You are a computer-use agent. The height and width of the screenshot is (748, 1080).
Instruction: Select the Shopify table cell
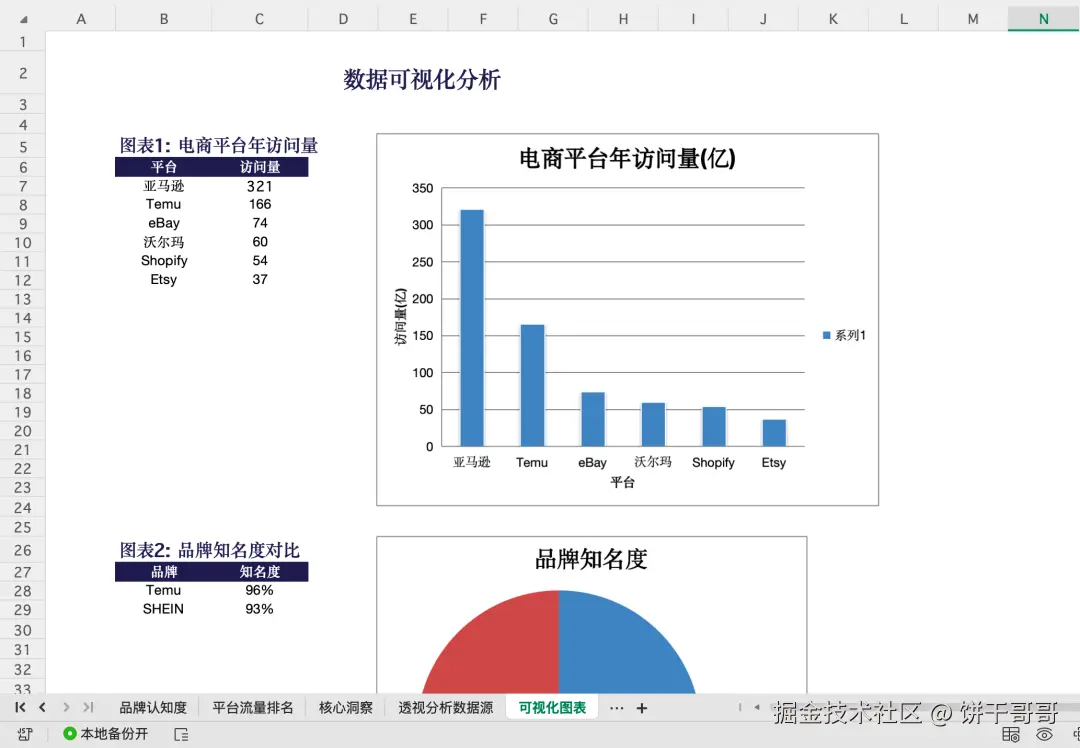(x=164, y=260)
